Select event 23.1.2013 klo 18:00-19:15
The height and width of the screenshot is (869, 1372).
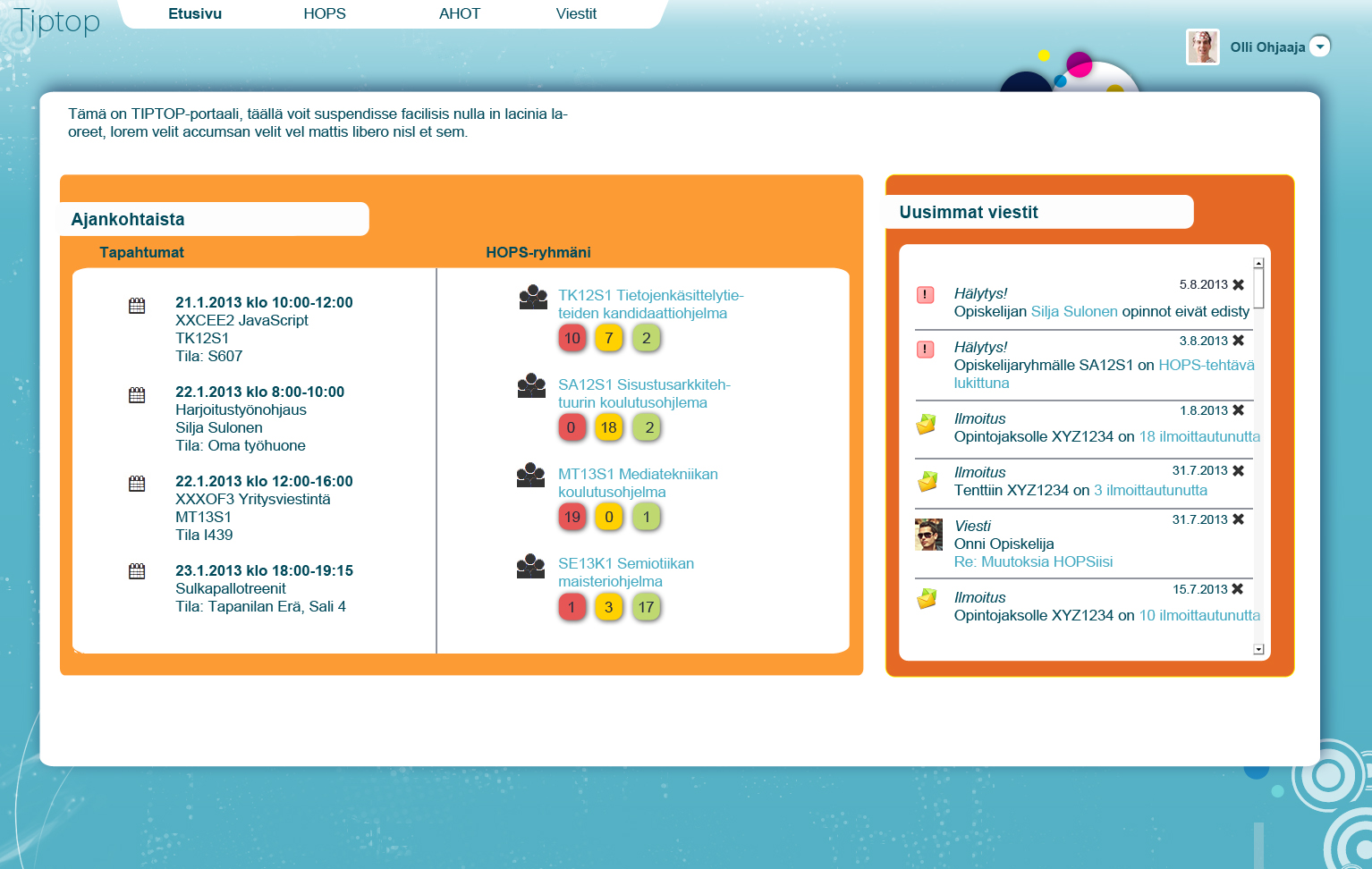click(264, 570)
